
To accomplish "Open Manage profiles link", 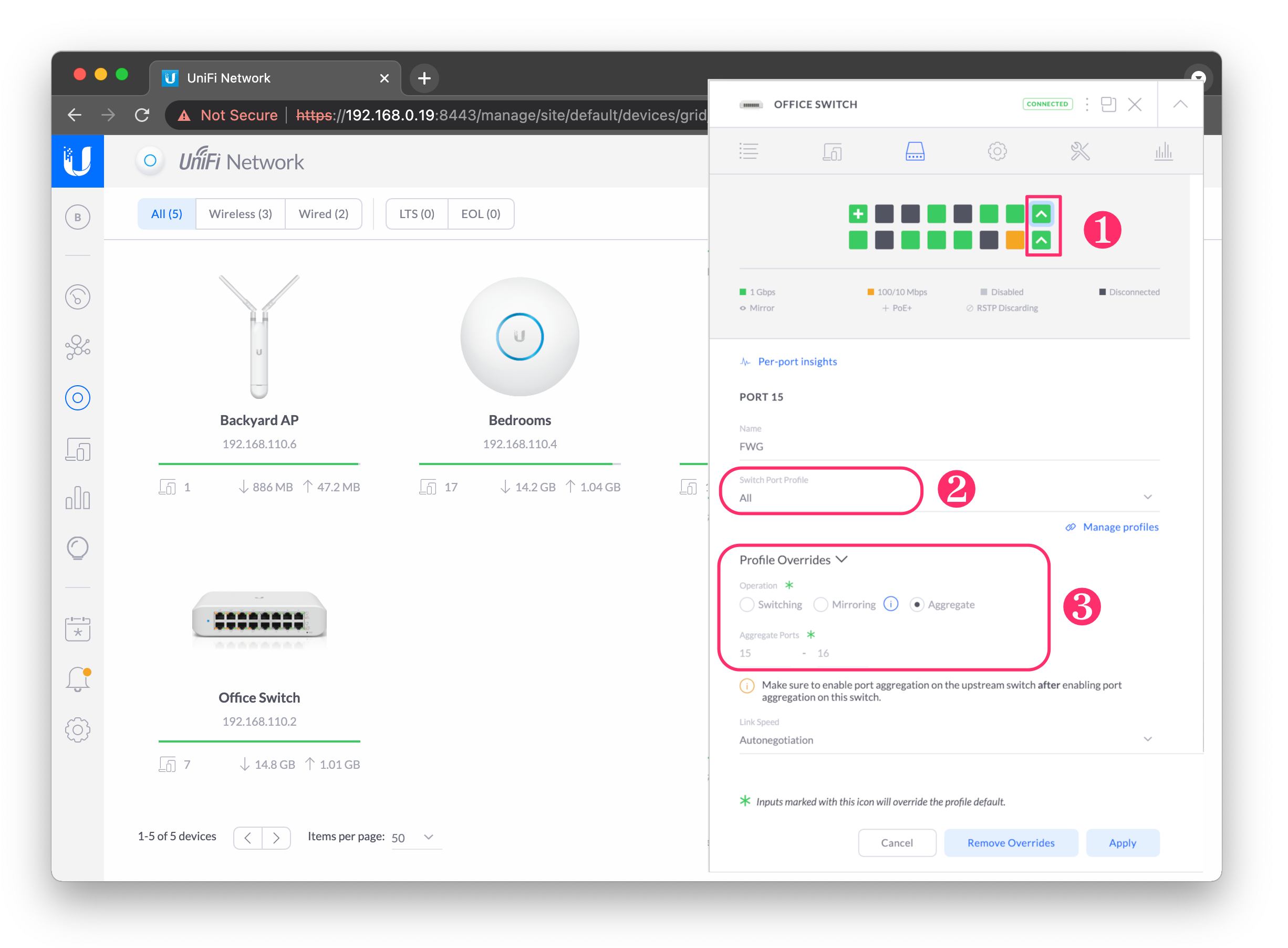I will tap(1112, 527).
